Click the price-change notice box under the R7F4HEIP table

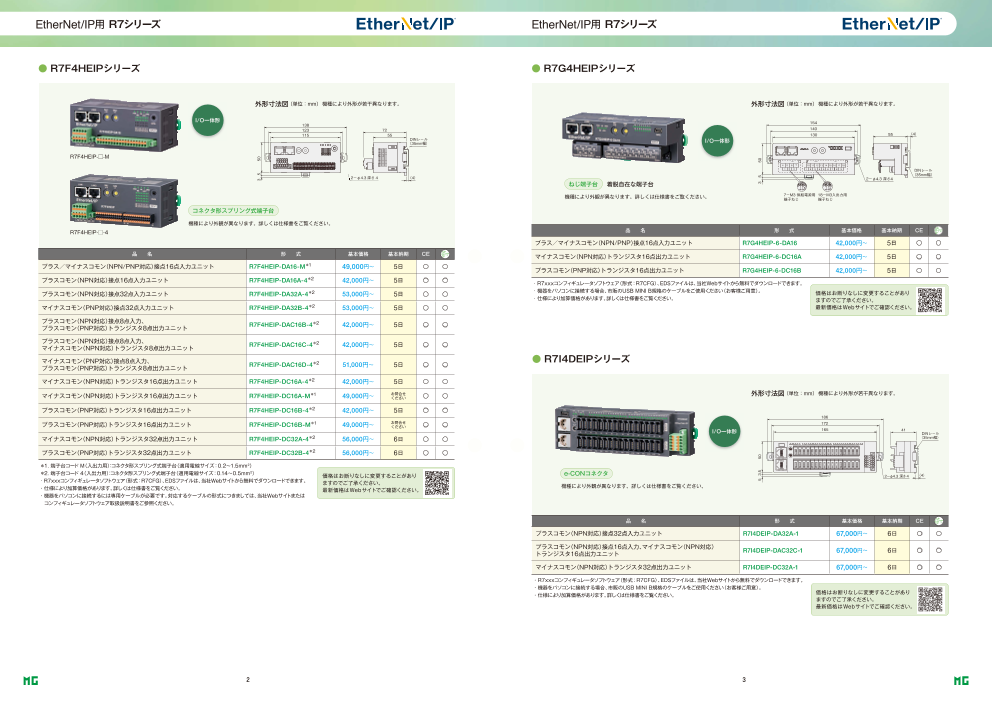tap(386, 483)
